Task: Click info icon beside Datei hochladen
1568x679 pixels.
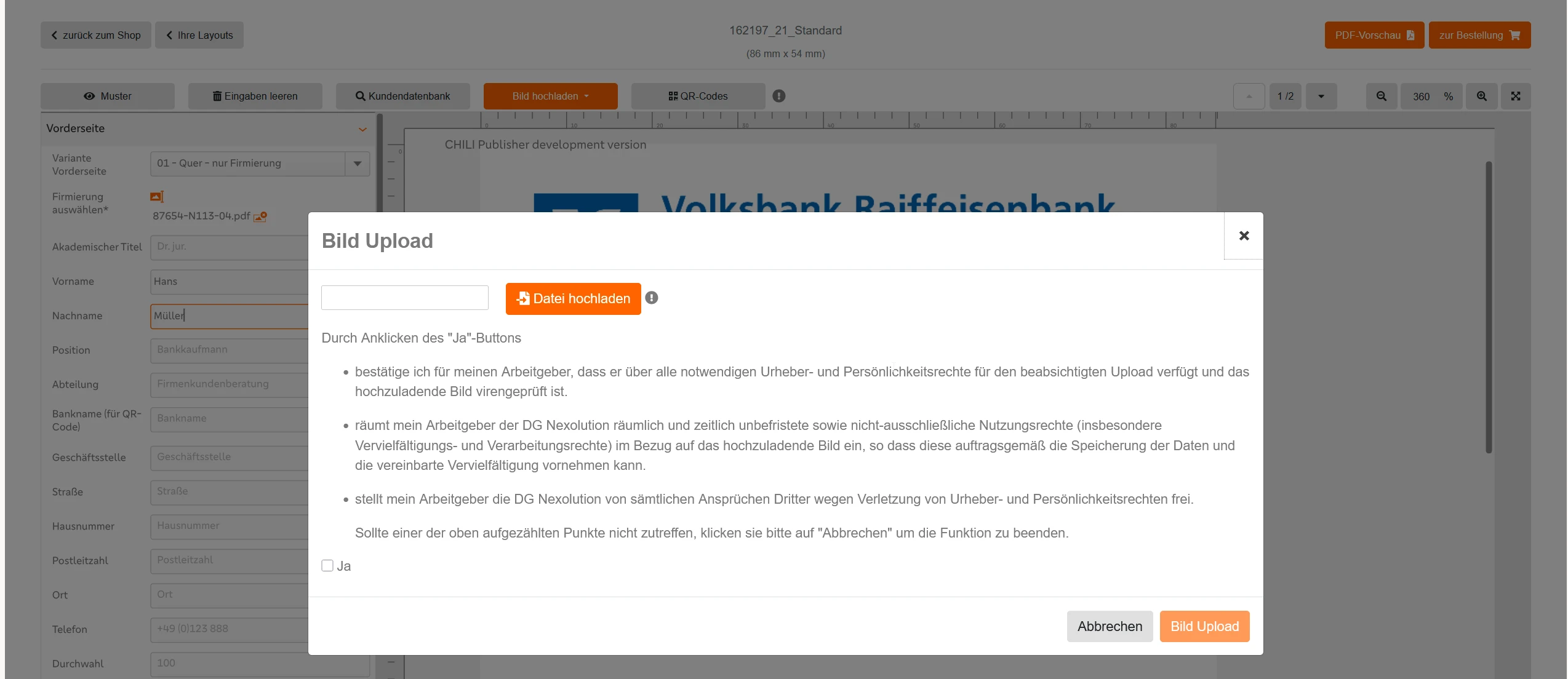Action: coord(652,298)
